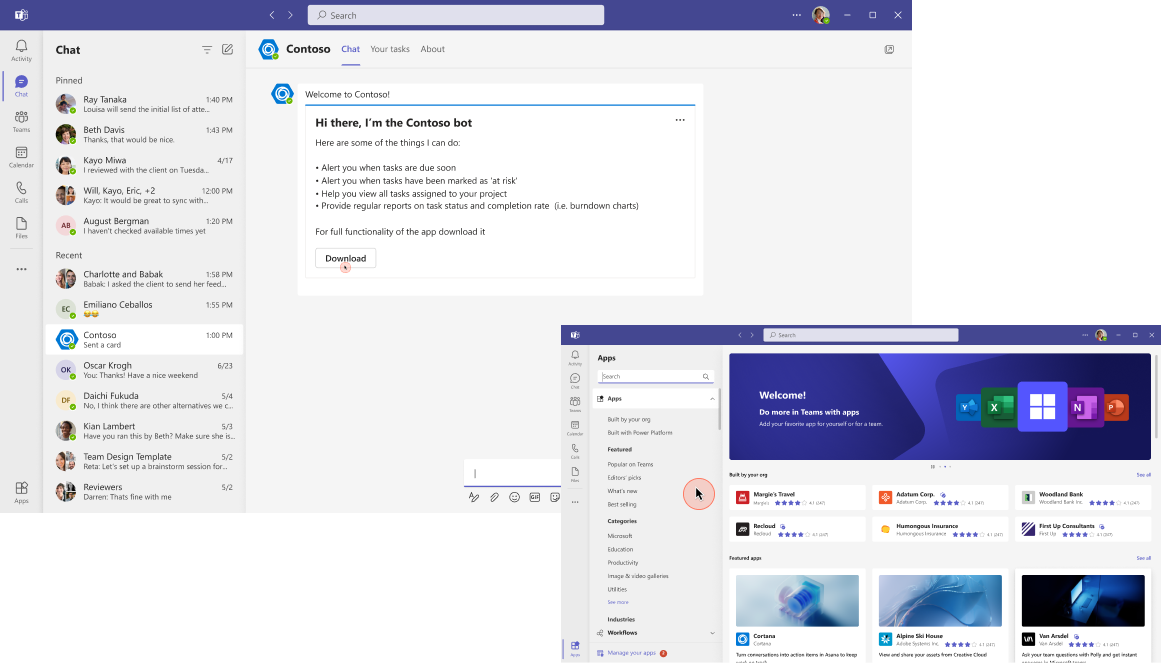
Task: Open the Ray Taneka pinned chat
Action: click(x=144, y=104)
